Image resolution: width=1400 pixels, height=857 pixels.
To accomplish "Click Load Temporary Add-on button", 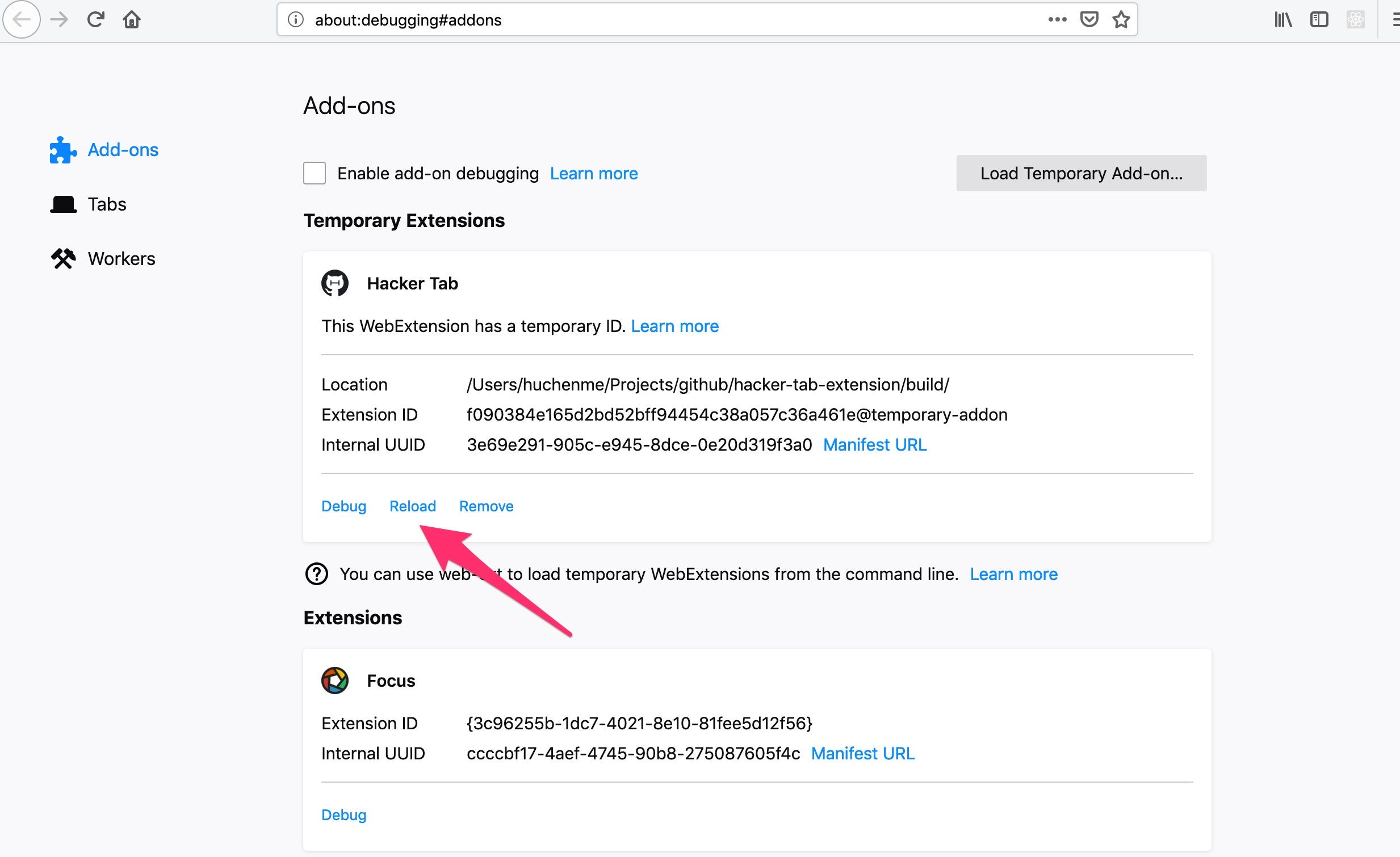I will click(1082, 173).
